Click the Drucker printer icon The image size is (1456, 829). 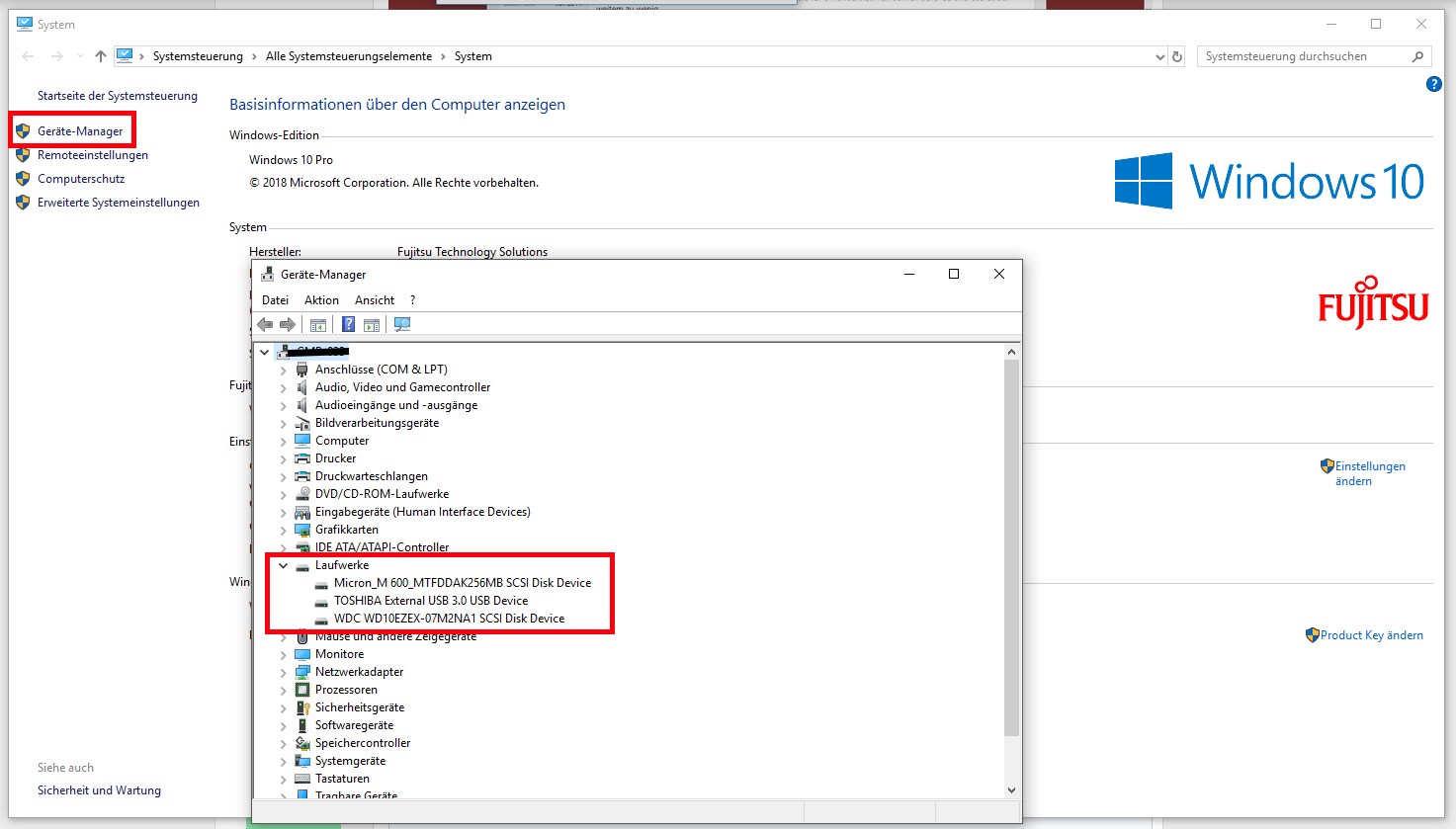[302, 458]
